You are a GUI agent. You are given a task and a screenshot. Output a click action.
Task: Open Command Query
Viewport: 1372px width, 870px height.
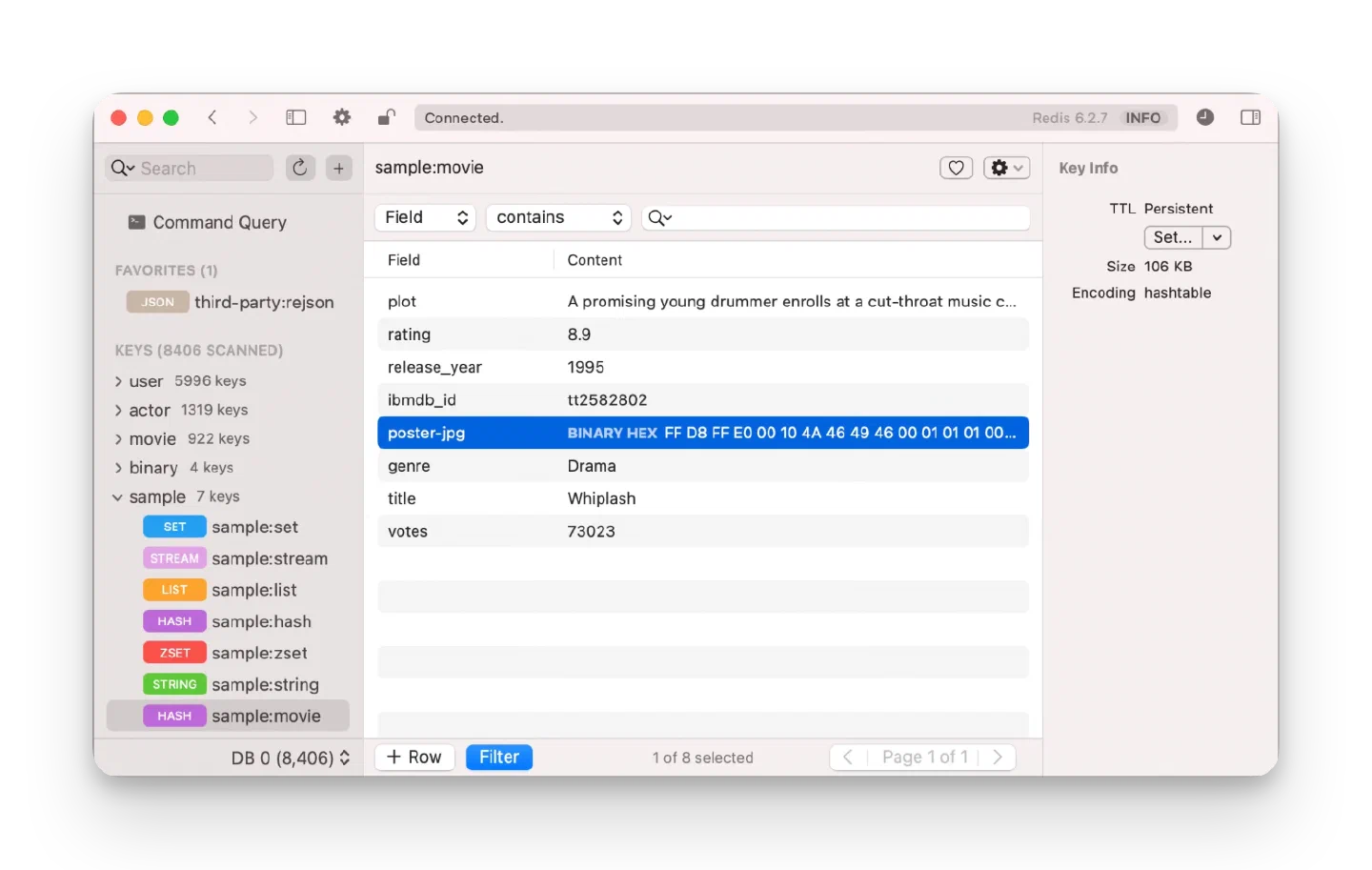point(208,222)
